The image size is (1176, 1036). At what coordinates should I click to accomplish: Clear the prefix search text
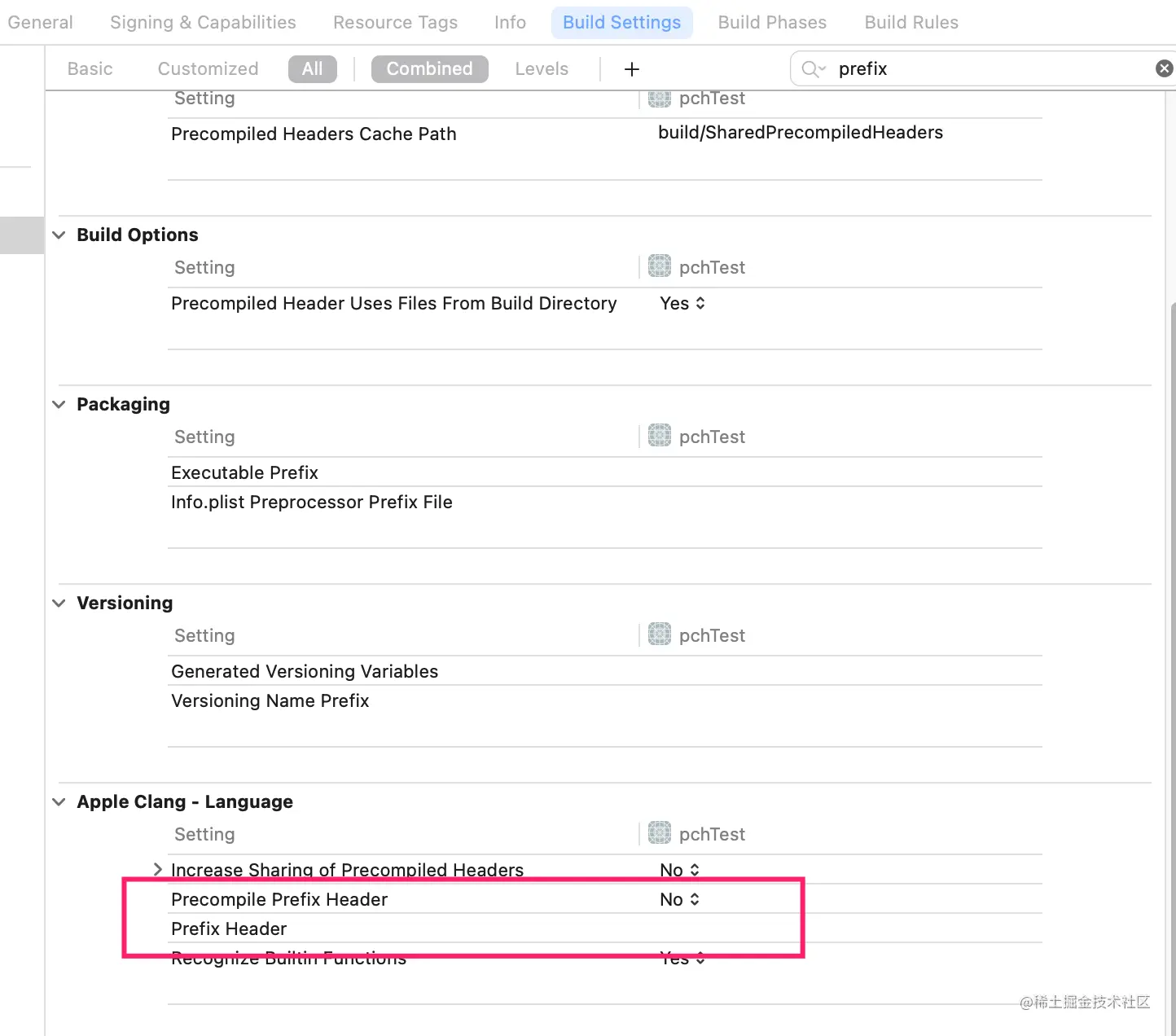[1165, 68]
